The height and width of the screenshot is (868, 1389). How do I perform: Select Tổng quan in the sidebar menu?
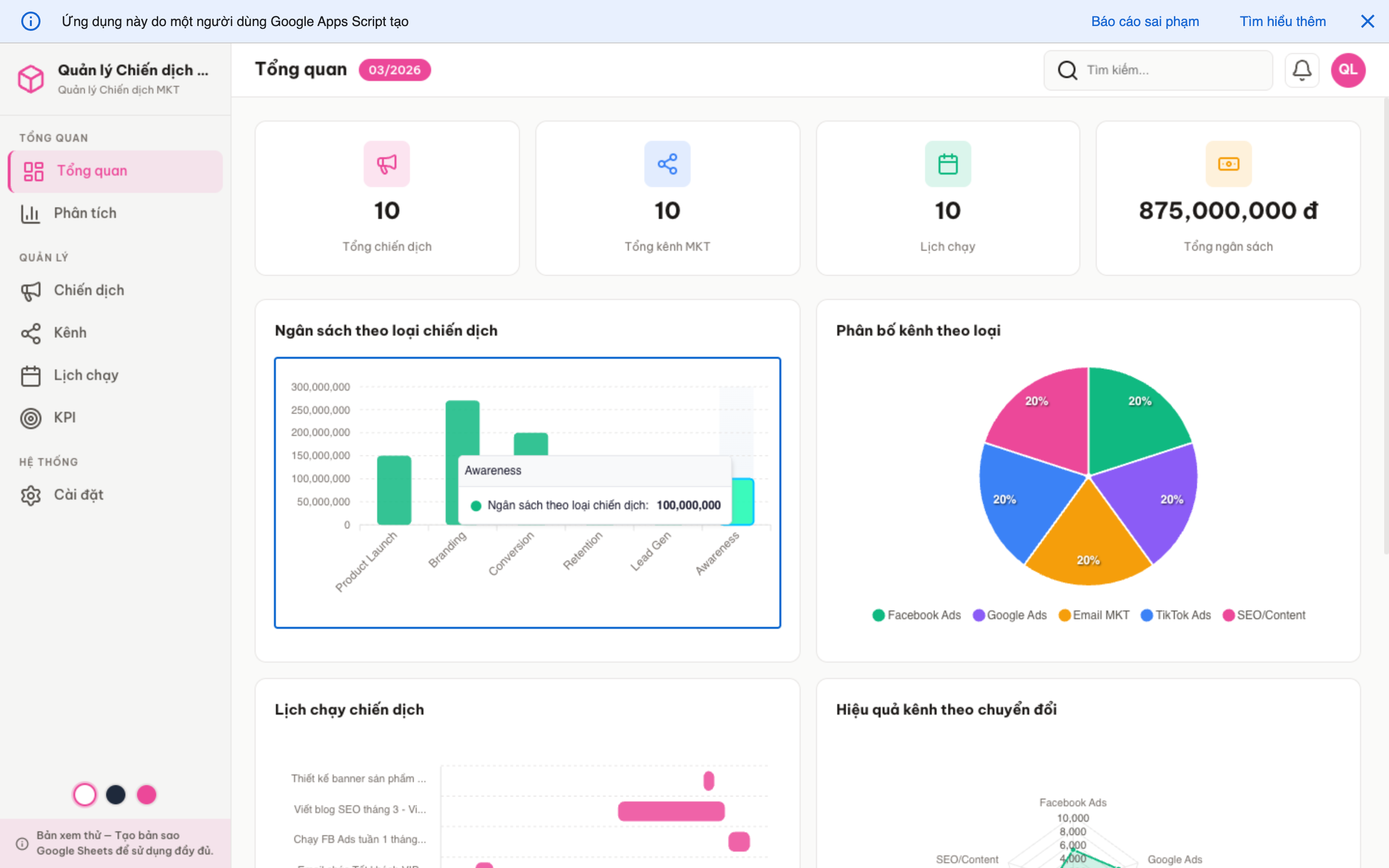click(x=92, y=171)
